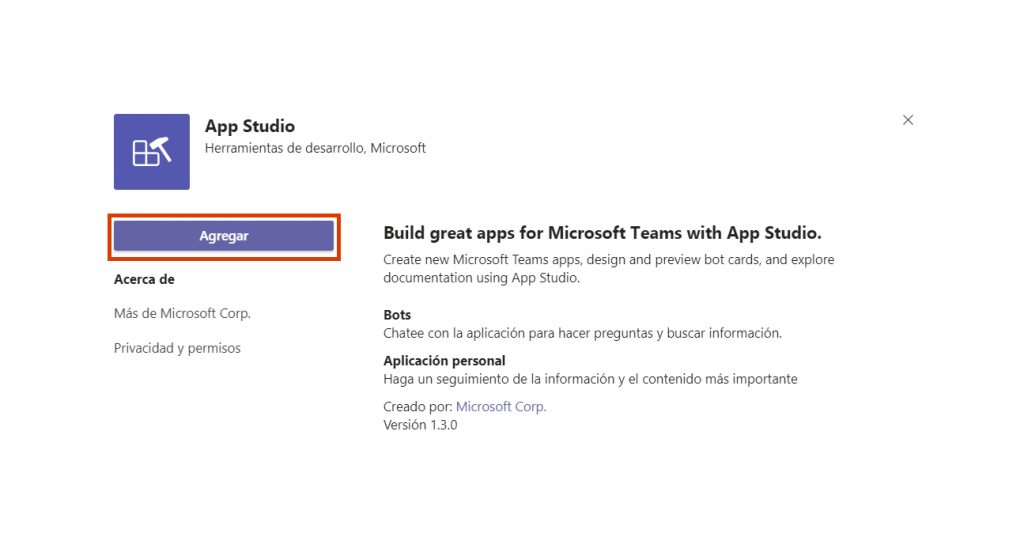This screenshot has height=537, width=1024.
Task: Close the App Studio dialog
Action: (908, 120)
